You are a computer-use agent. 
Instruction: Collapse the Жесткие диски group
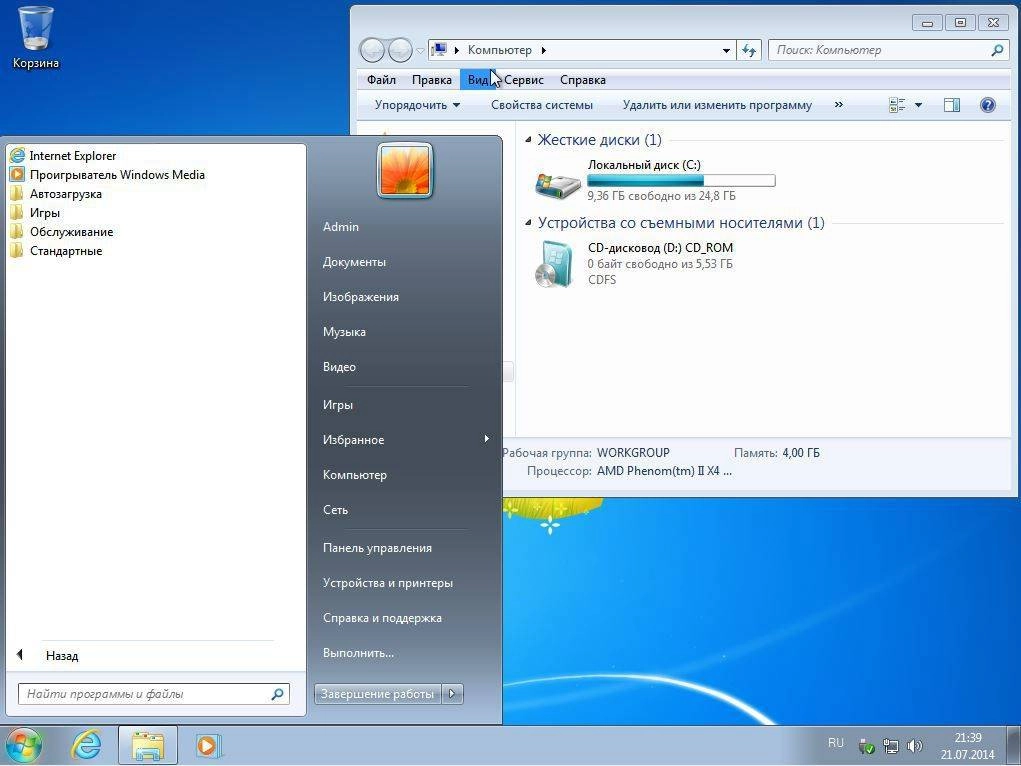coord(528,139)
